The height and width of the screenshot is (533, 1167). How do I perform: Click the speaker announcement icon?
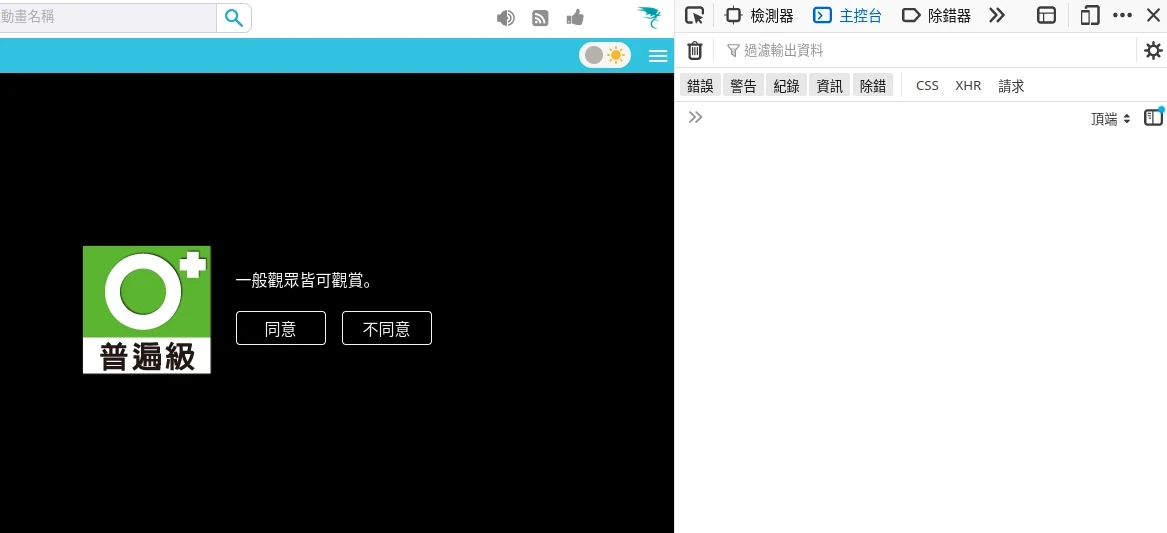pyautogui.click(x=505, y=18)
